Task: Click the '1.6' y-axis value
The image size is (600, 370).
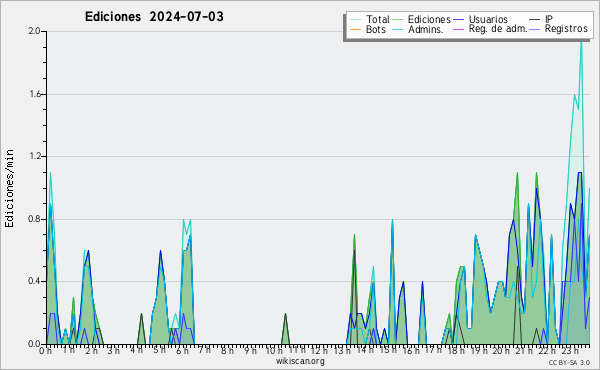Action: (34, 94)
